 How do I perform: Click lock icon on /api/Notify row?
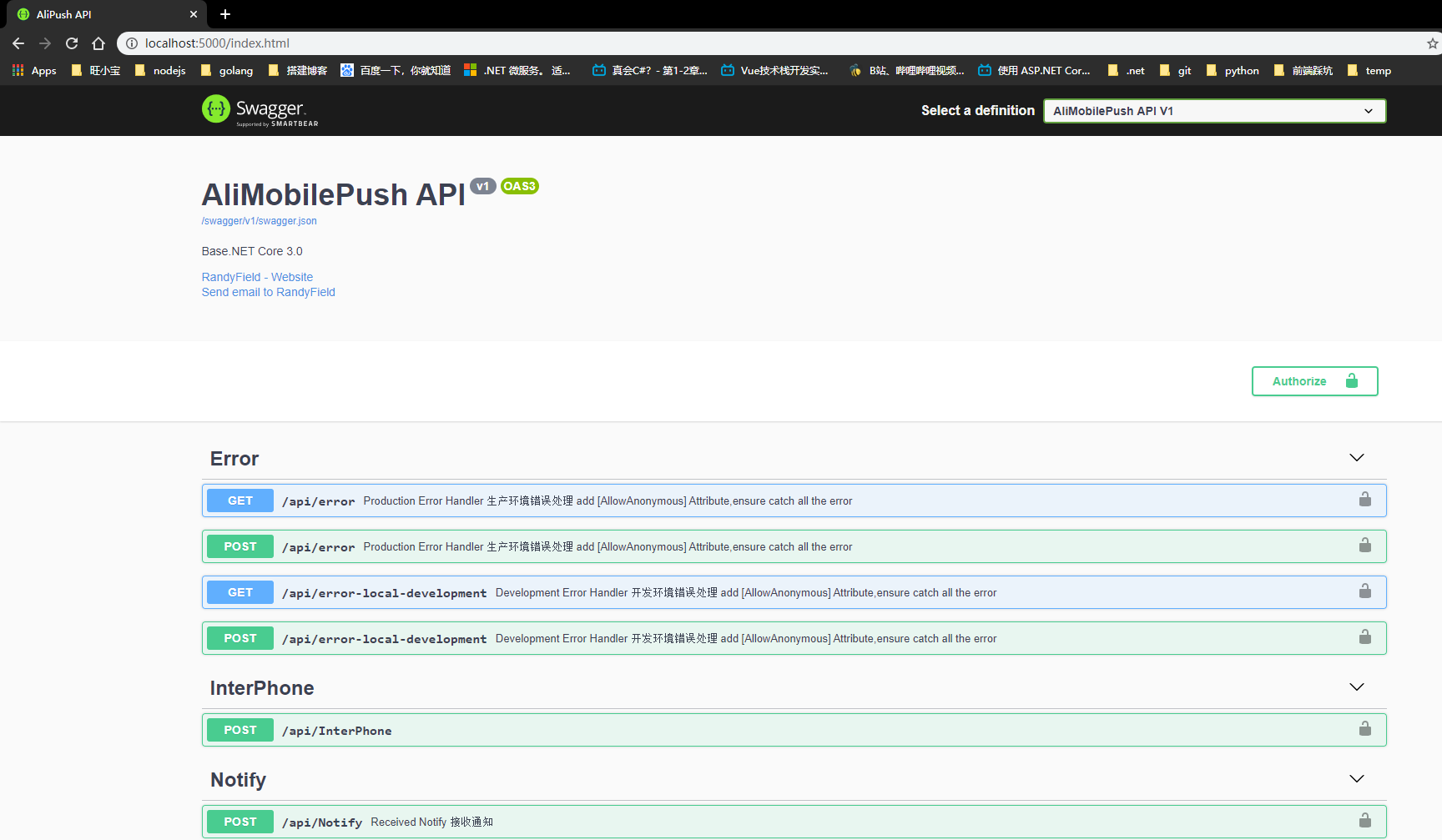(1365, 821)
